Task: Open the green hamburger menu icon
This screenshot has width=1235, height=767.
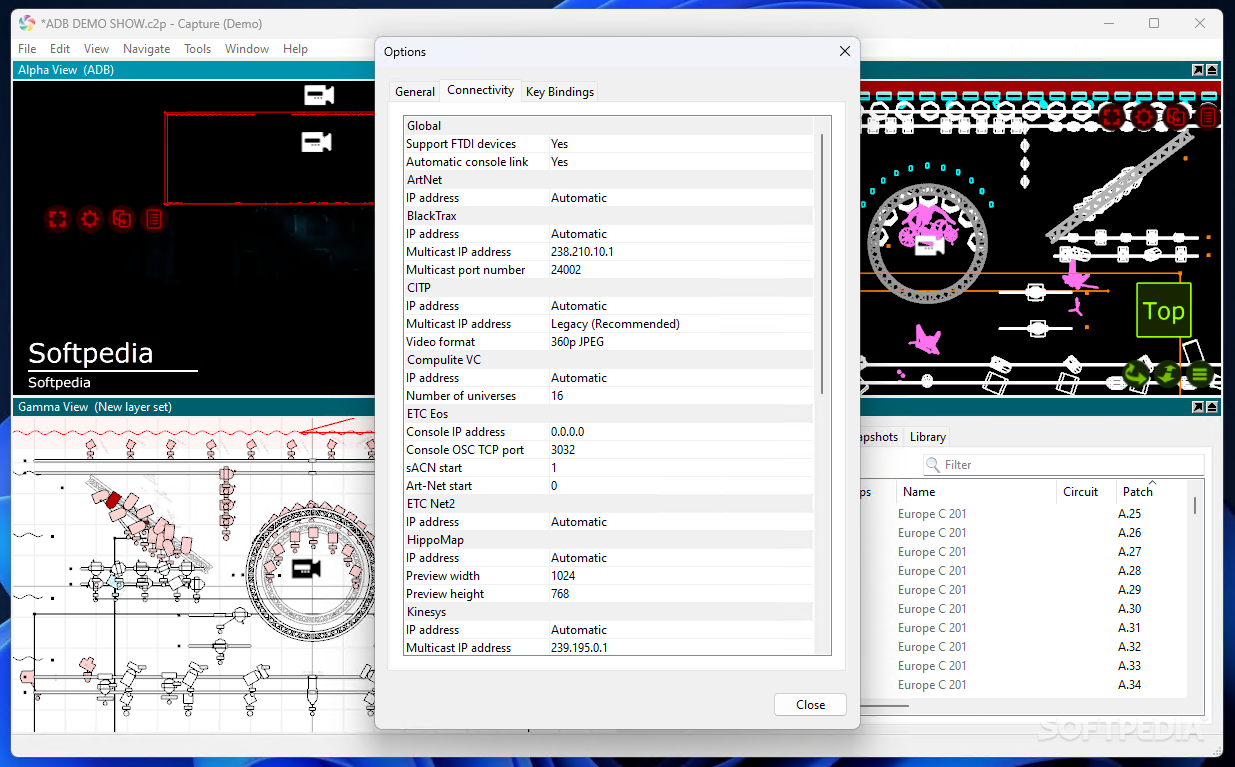Action: [x=1200, y=375]
